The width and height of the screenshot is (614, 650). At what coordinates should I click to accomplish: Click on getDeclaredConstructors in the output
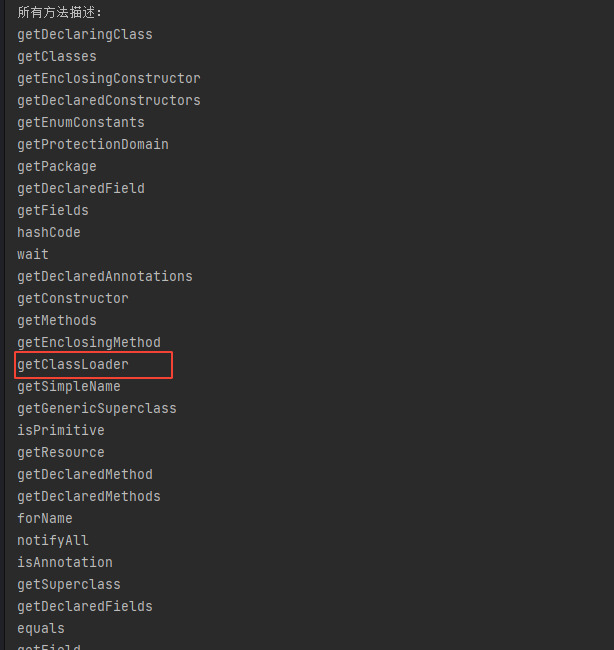coord(109,101)
